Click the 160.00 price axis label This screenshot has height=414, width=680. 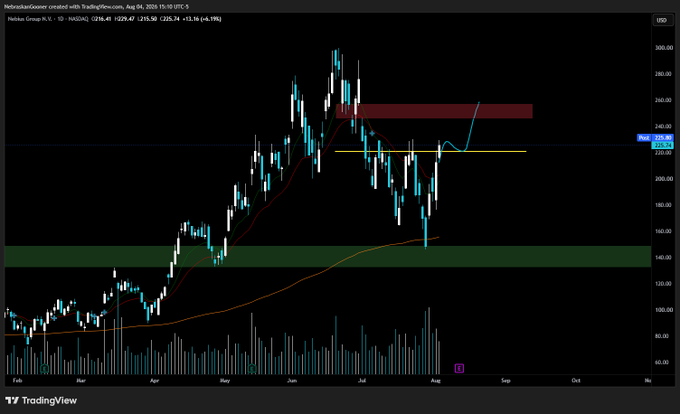pyautogui.click(x=664, y=231)
